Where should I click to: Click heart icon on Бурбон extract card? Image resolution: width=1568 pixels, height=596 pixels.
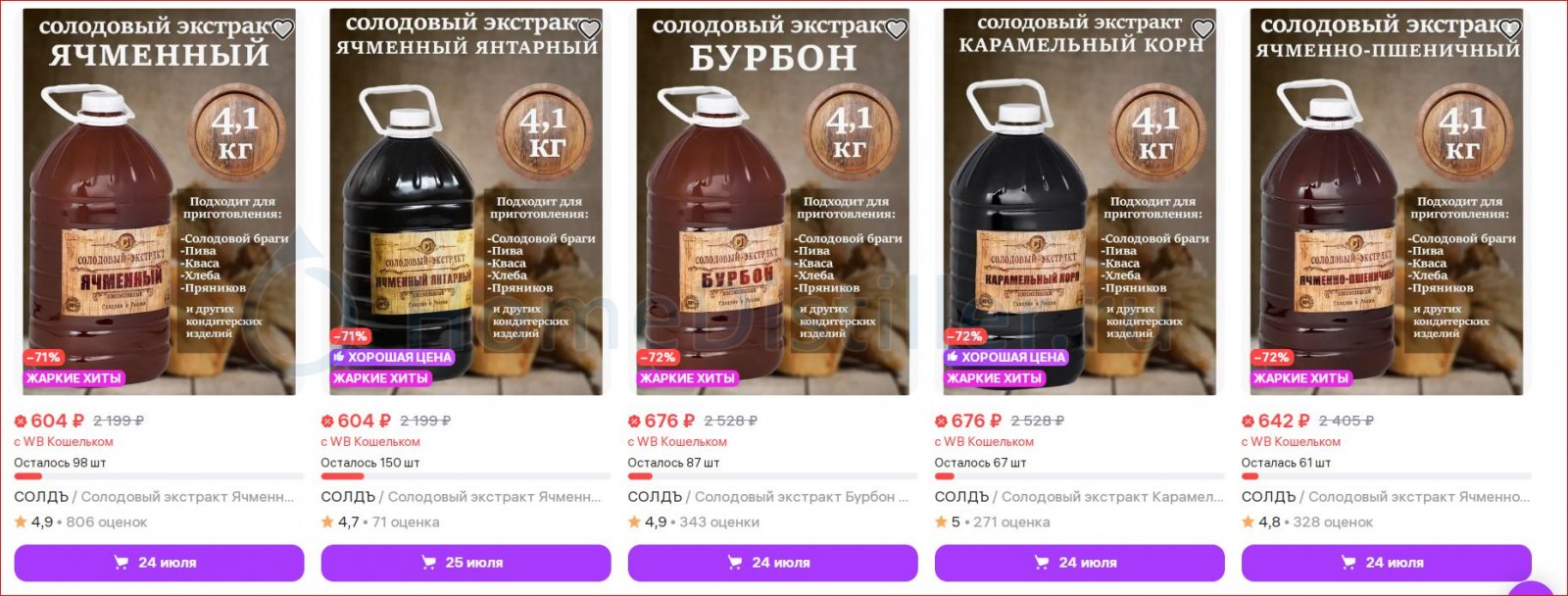point(896,29)
